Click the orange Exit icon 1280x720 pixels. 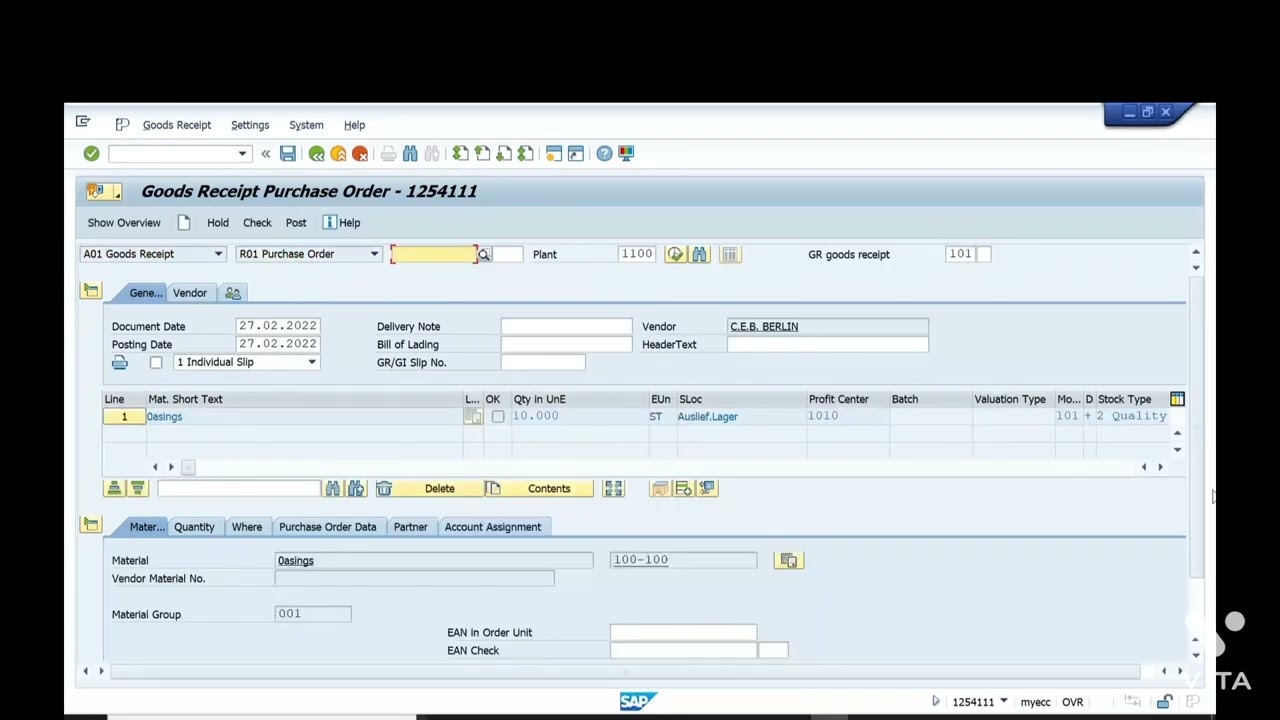pyautogui.click(x=338, y=153)
